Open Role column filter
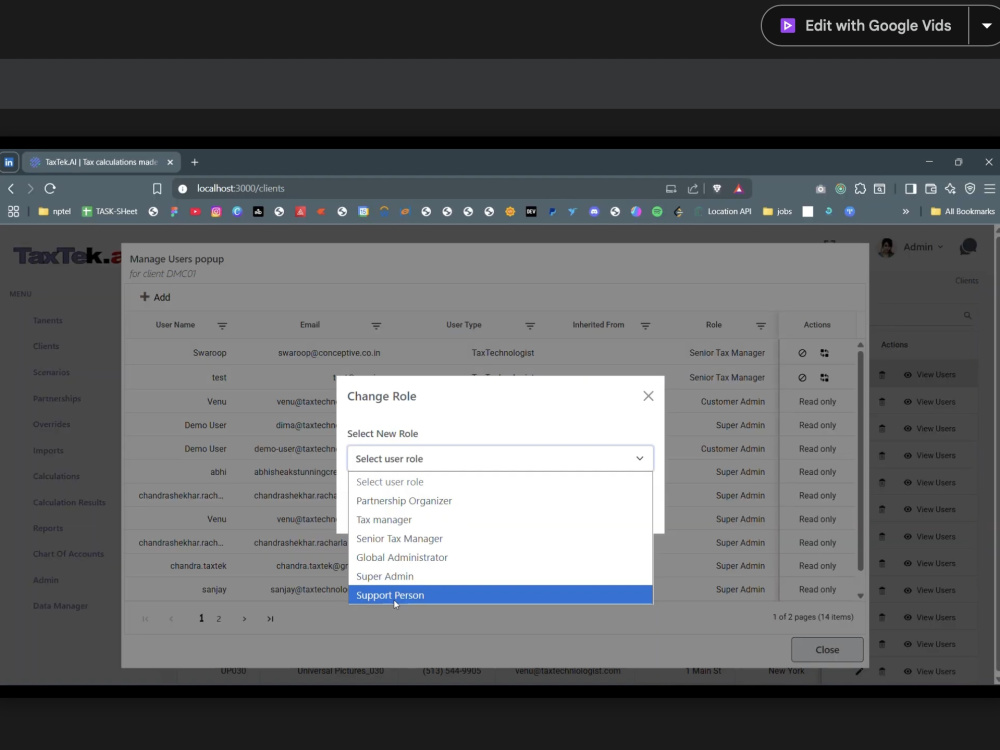1000x750 pixels. 761,326
